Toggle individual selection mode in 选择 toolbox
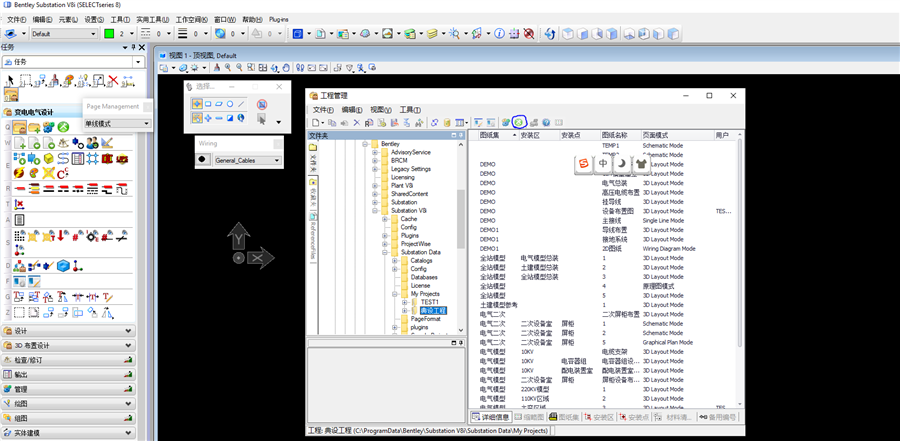Viewport: 900px width, 441px height. click(x=197, y=104)
